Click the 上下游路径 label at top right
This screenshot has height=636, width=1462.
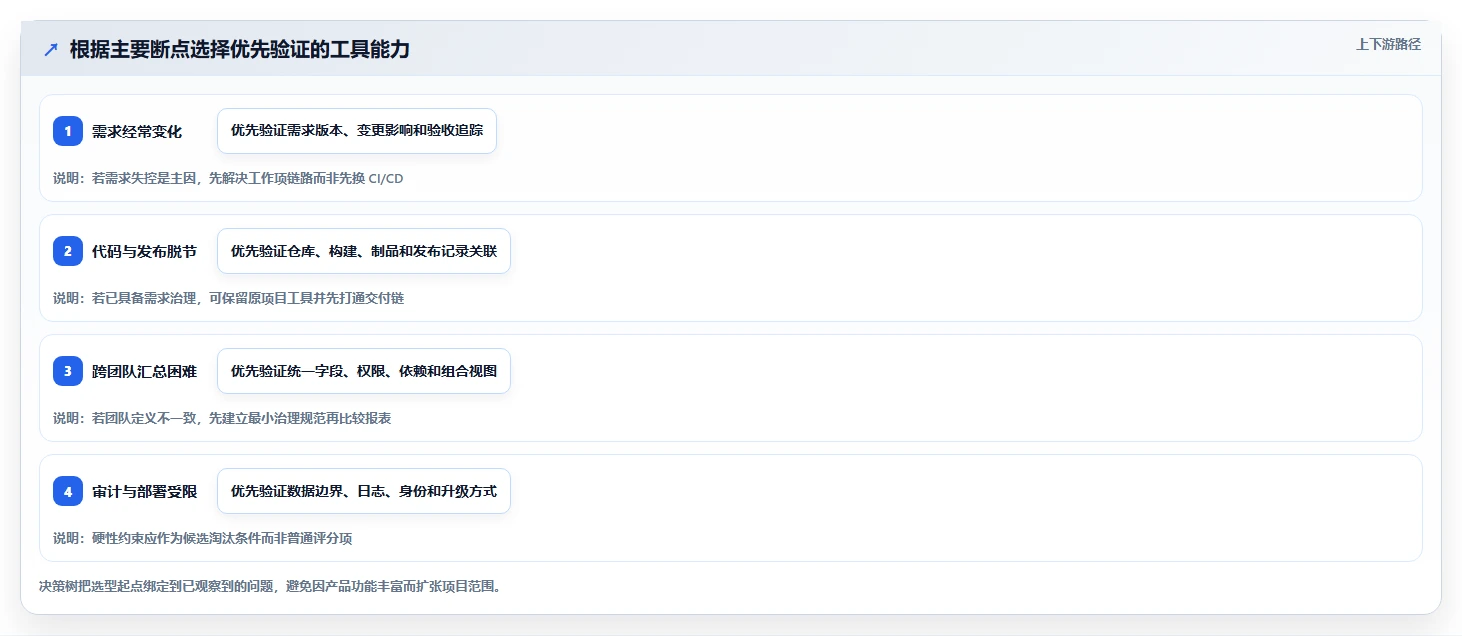pos(1388,44)
